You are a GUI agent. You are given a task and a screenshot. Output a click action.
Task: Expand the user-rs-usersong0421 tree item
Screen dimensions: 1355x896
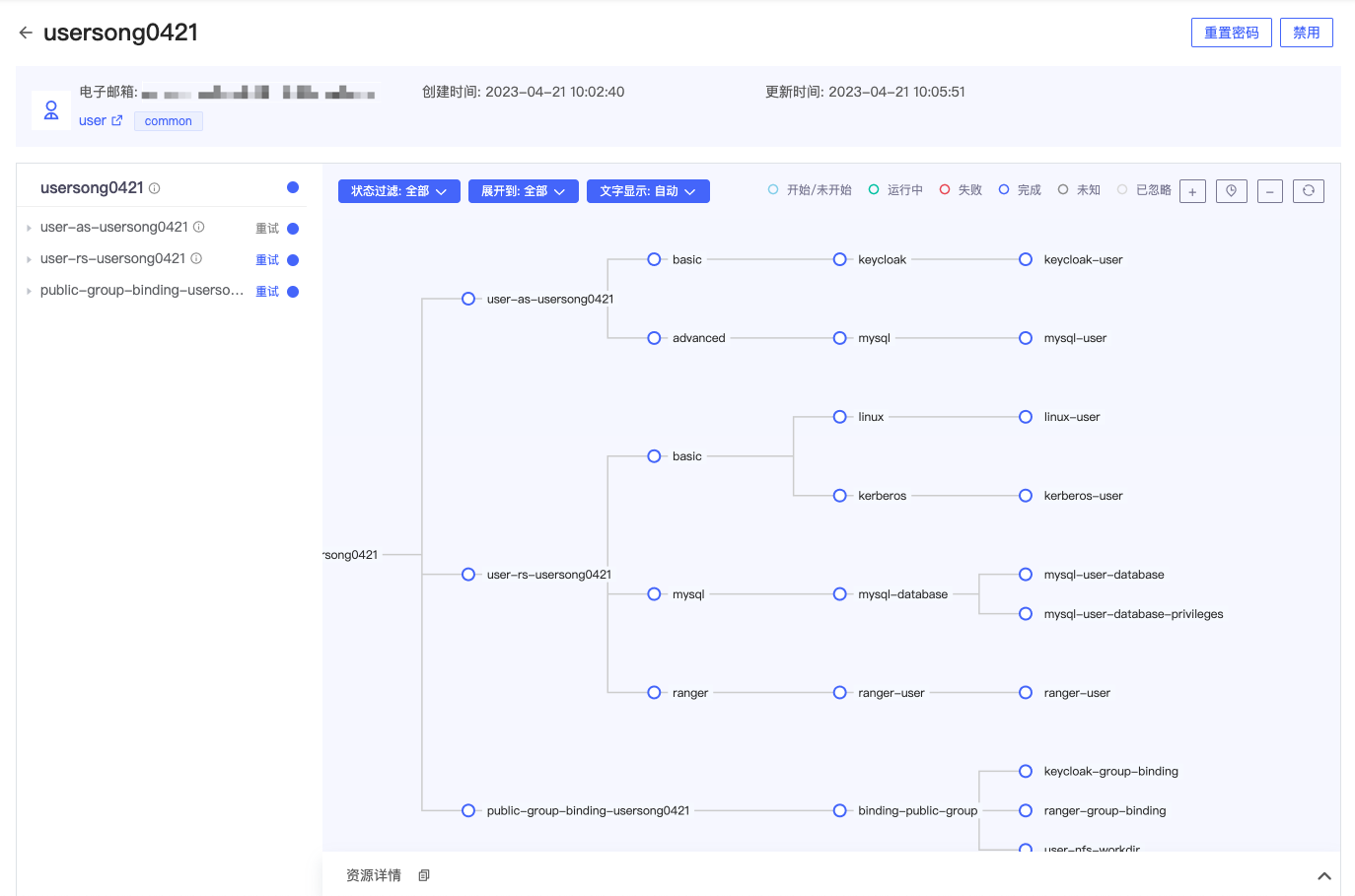(30, 259)
